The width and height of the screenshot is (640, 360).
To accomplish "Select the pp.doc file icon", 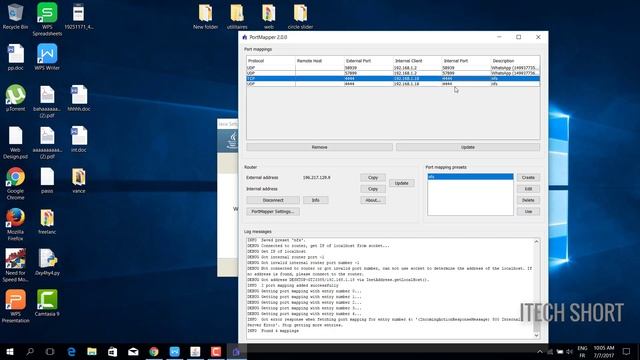I will pyautogui.click(x=16, y=57).
